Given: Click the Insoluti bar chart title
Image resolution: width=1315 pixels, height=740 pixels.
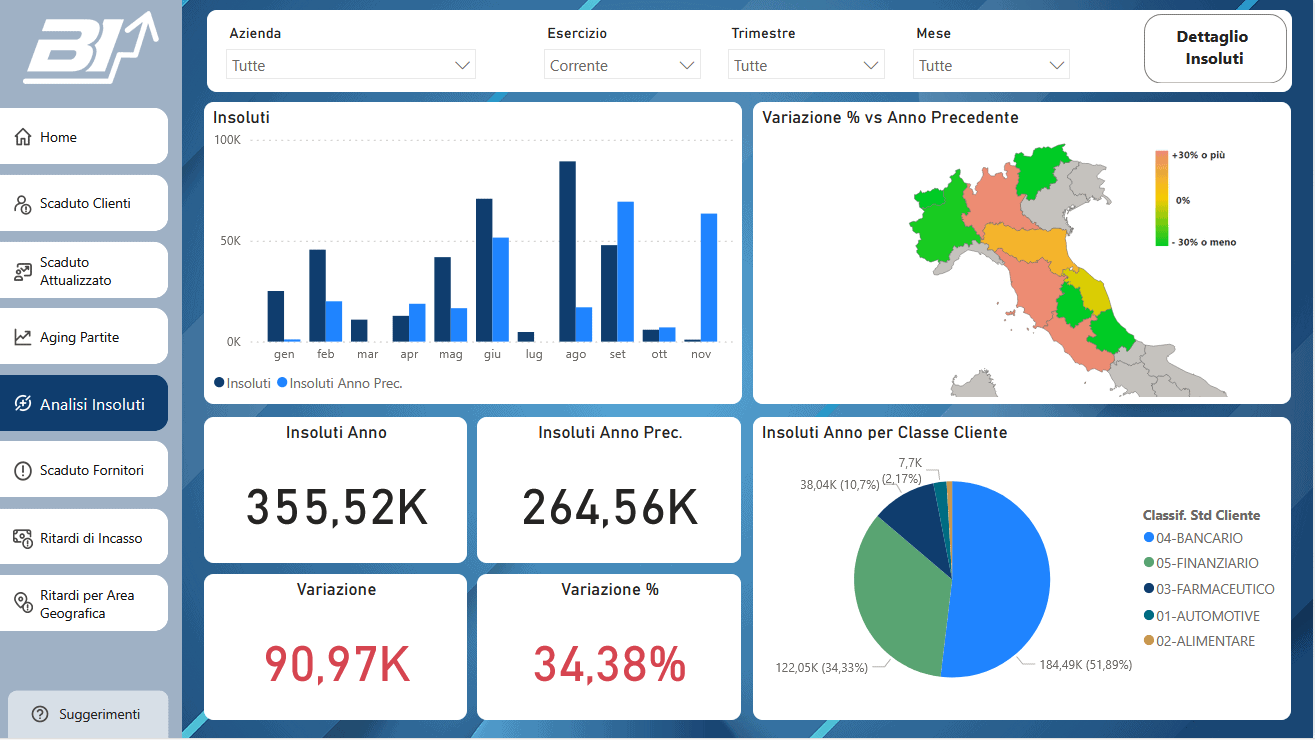Looking at the screenshot, I should coord(241,118).
